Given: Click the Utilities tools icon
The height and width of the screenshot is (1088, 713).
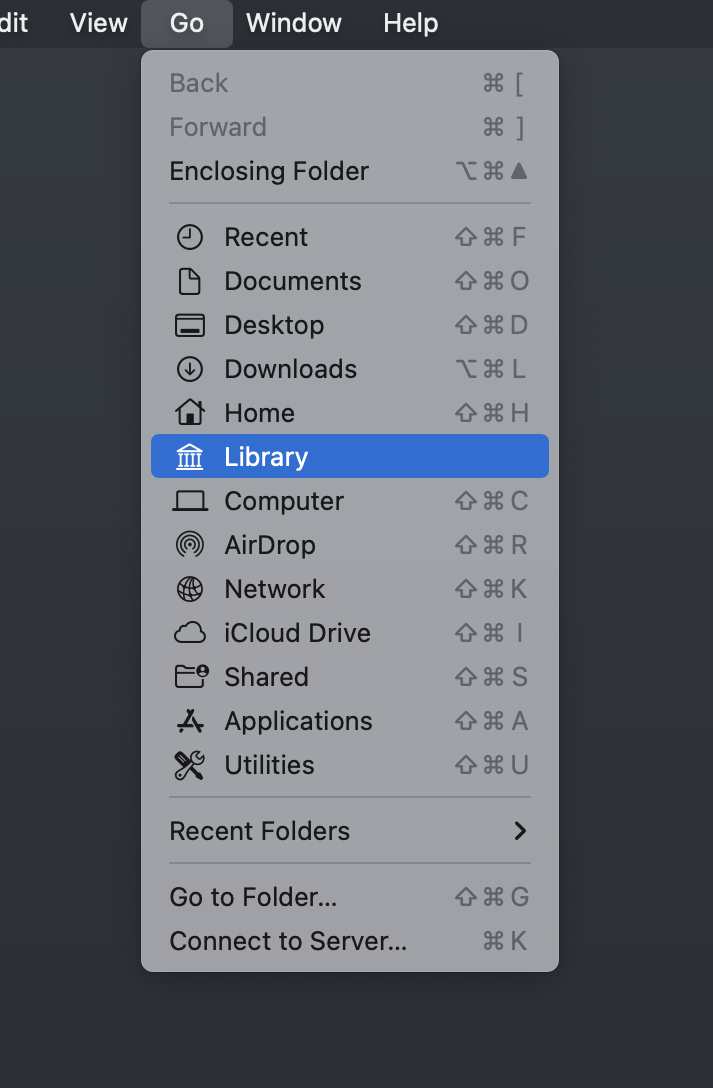Looking at the screenshot, I should (189, 765).
